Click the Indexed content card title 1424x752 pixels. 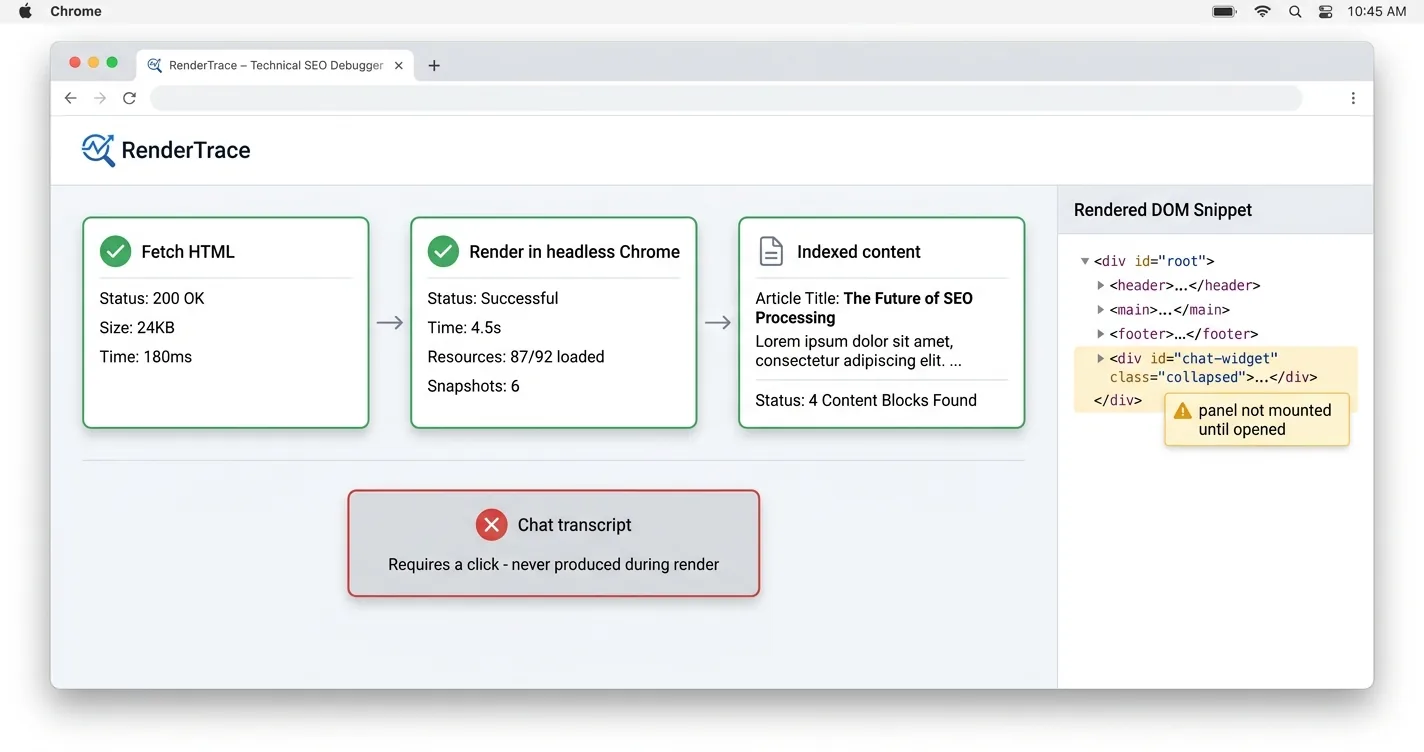[x=859, y=252]
